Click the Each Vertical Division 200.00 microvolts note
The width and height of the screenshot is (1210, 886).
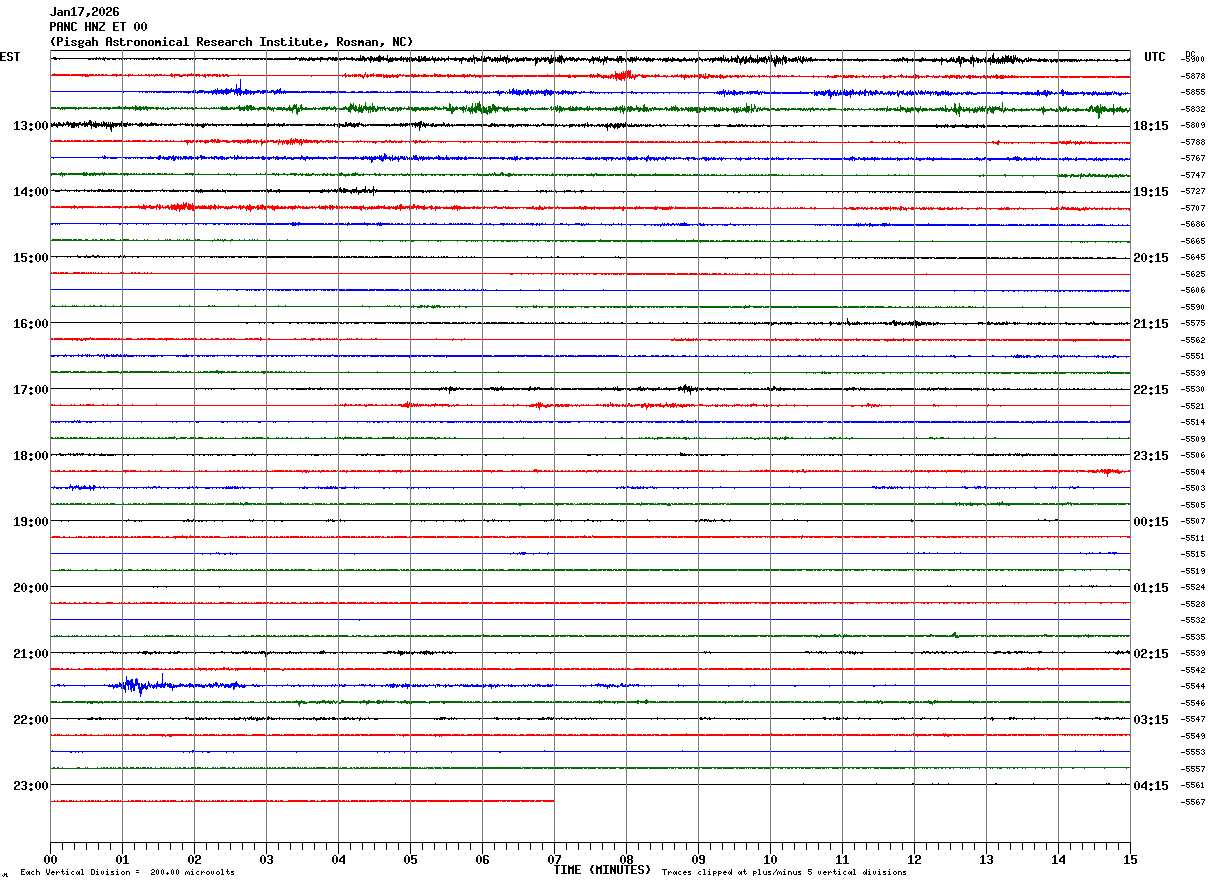(x=127, y=873)
